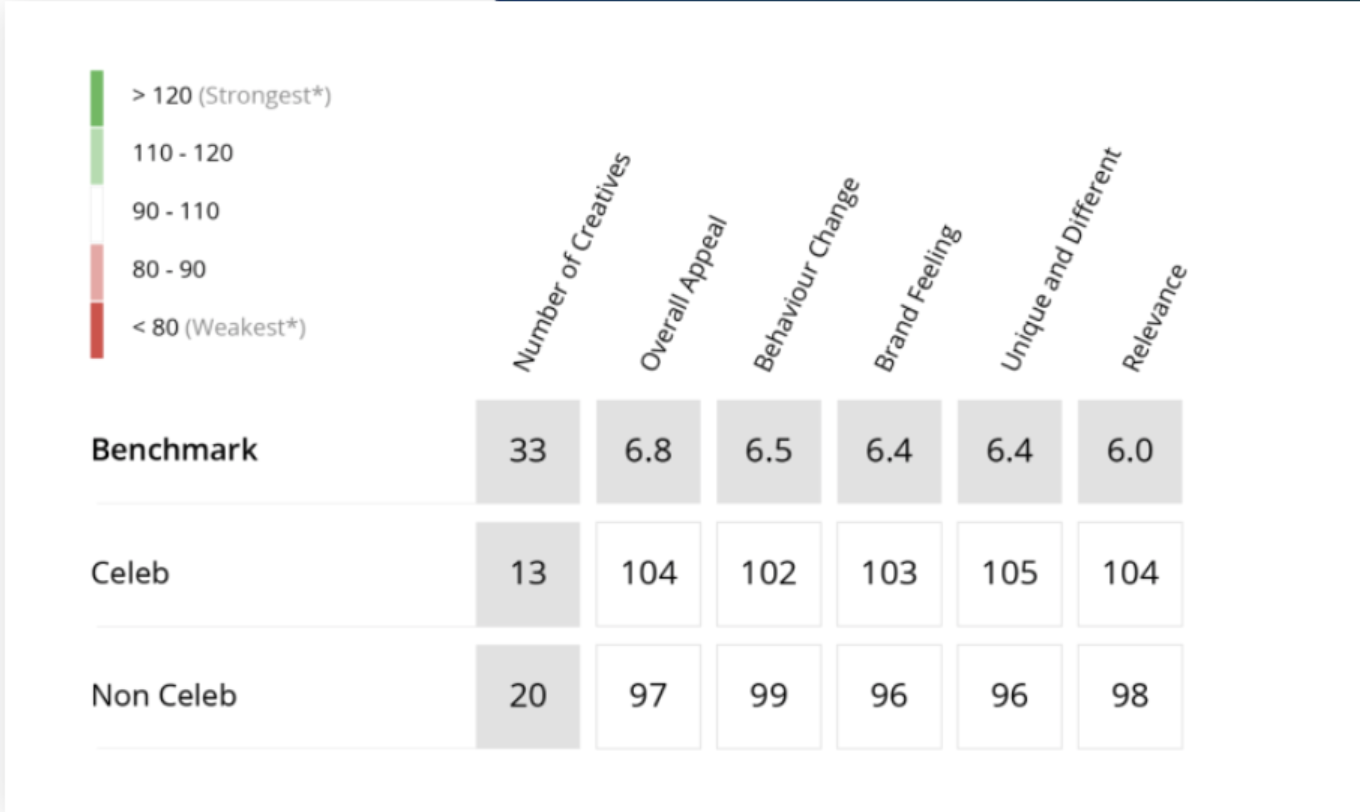Click the Non Celeb Overall Appeal cell 97

pos(649,696)
